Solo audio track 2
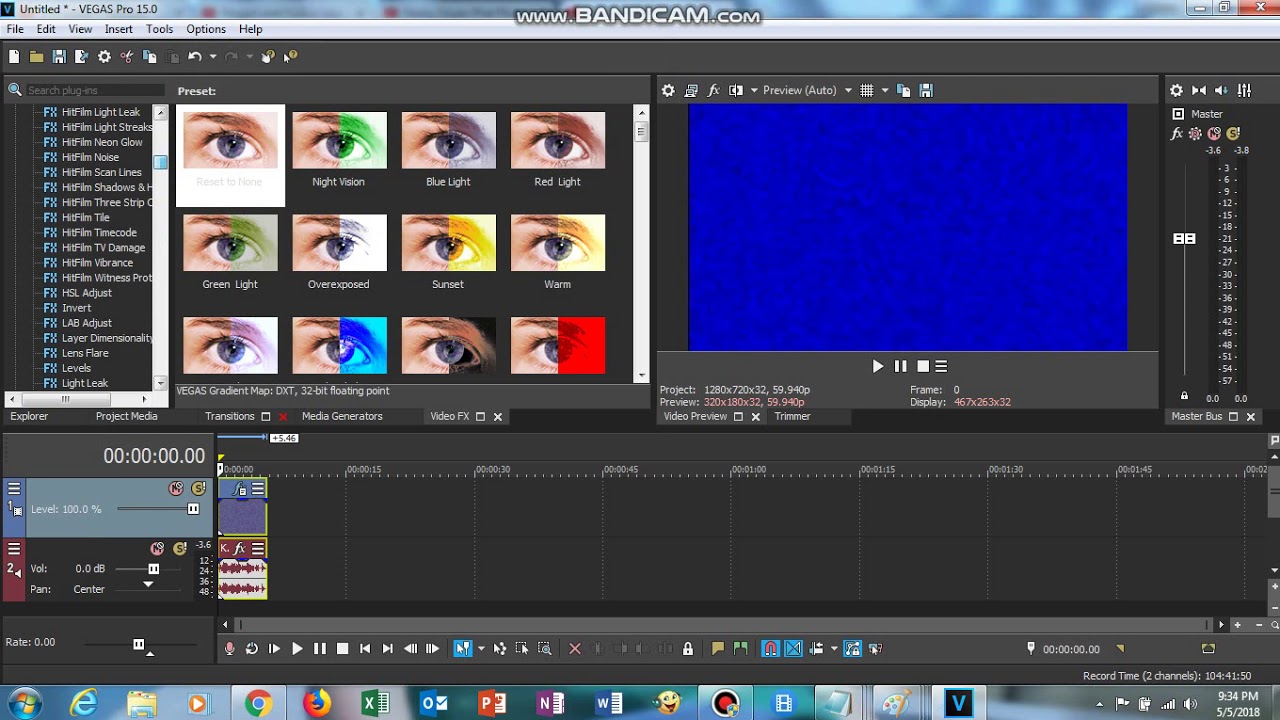The image size is (1280, 720). click(x=180, y=549)
